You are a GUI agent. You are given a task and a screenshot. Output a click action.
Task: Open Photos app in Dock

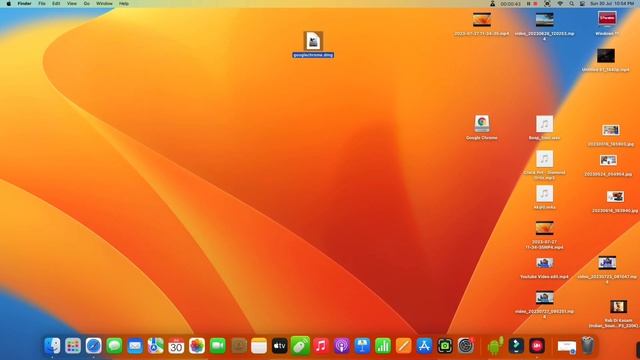[197, 346]
